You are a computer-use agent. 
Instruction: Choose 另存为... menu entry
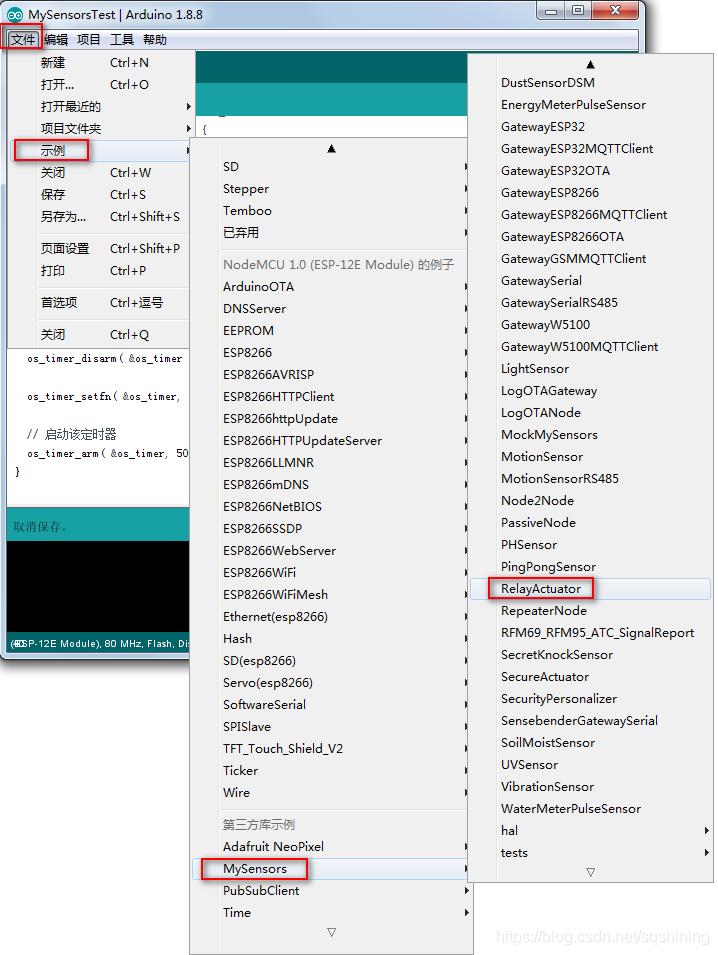coord(101,216)
